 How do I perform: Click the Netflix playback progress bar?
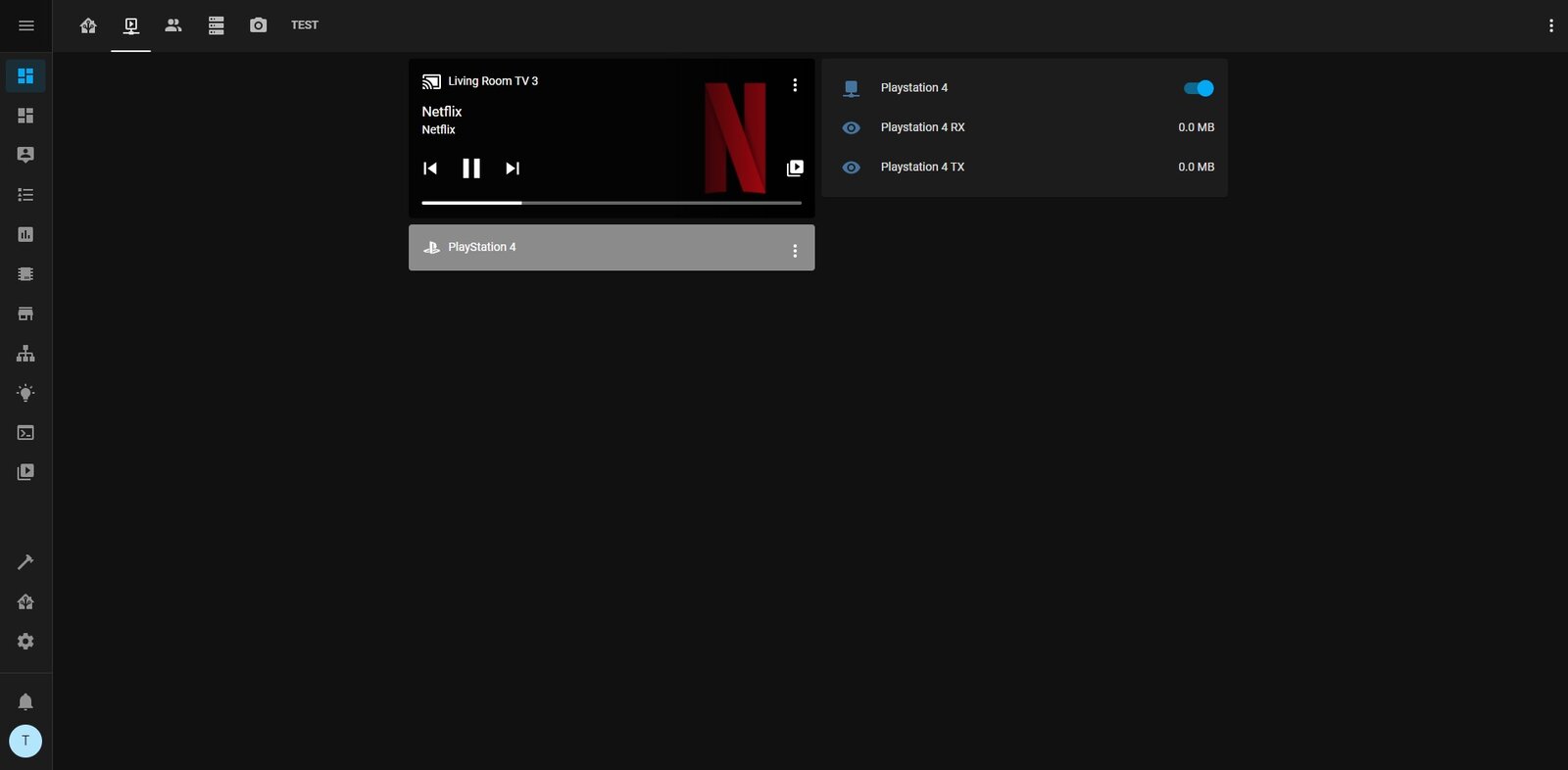point(612,203)
